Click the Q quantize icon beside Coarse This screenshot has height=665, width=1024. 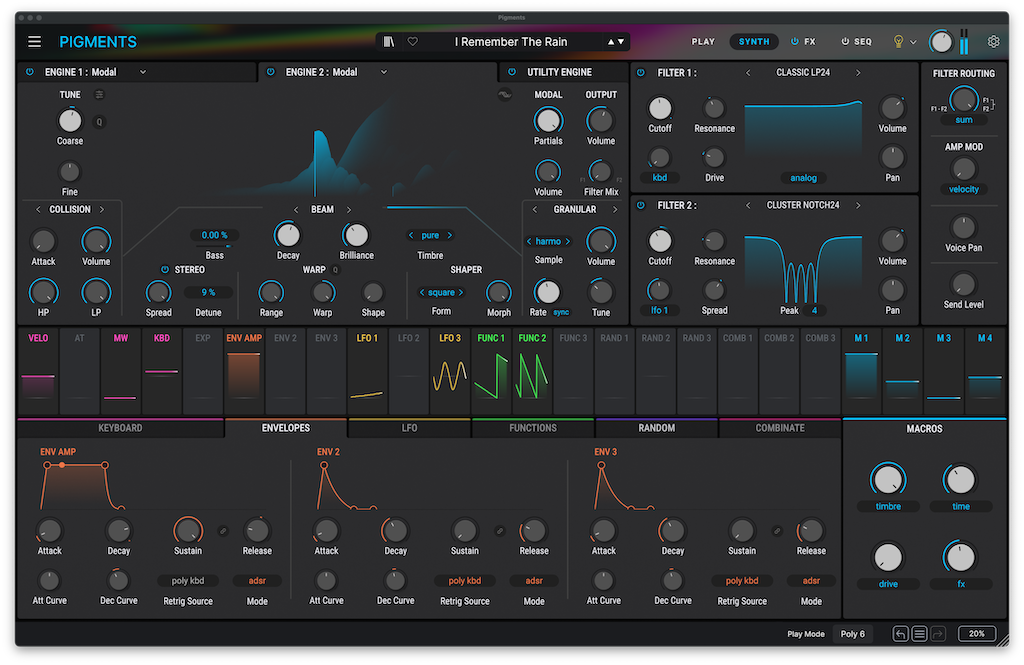(99, 122)
